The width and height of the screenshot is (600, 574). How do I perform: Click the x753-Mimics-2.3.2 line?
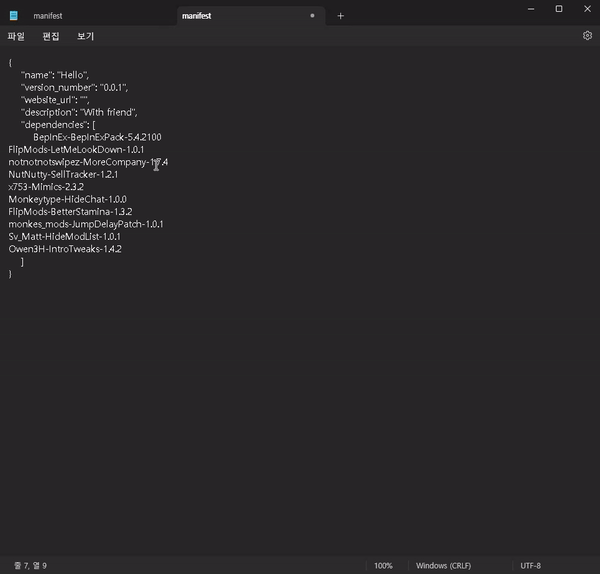[x=46, y=187]
